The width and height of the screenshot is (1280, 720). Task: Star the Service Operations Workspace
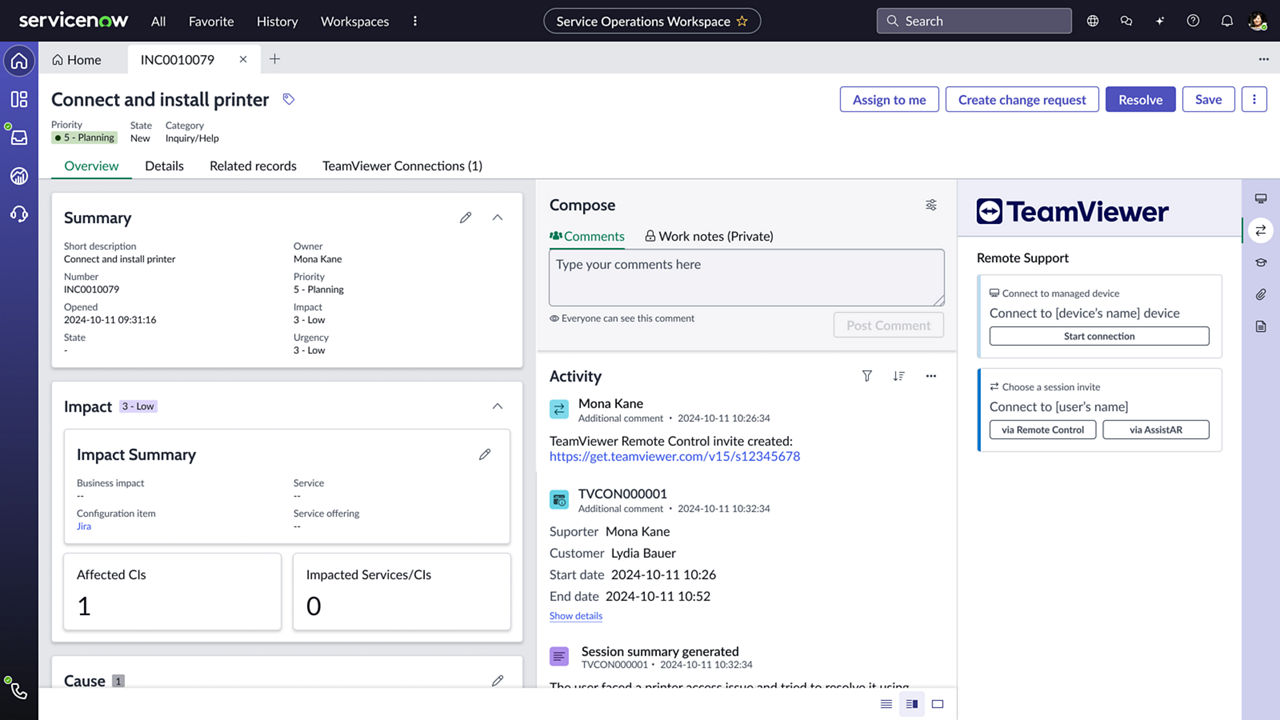[742, 21]
